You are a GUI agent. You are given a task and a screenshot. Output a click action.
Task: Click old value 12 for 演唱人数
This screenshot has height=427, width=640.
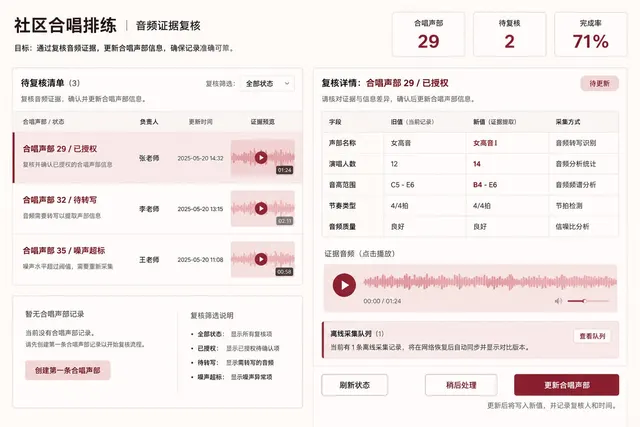click(394, 164)
